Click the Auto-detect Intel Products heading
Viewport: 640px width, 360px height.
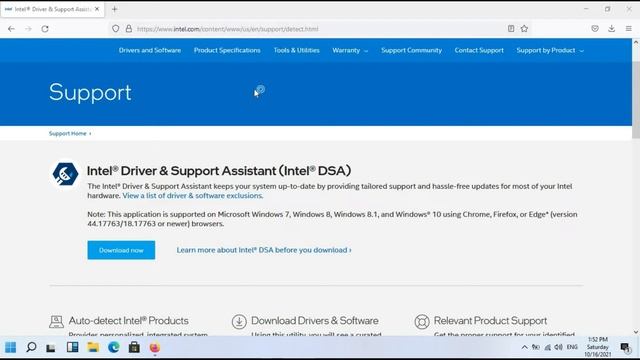[x=129, y=320]
